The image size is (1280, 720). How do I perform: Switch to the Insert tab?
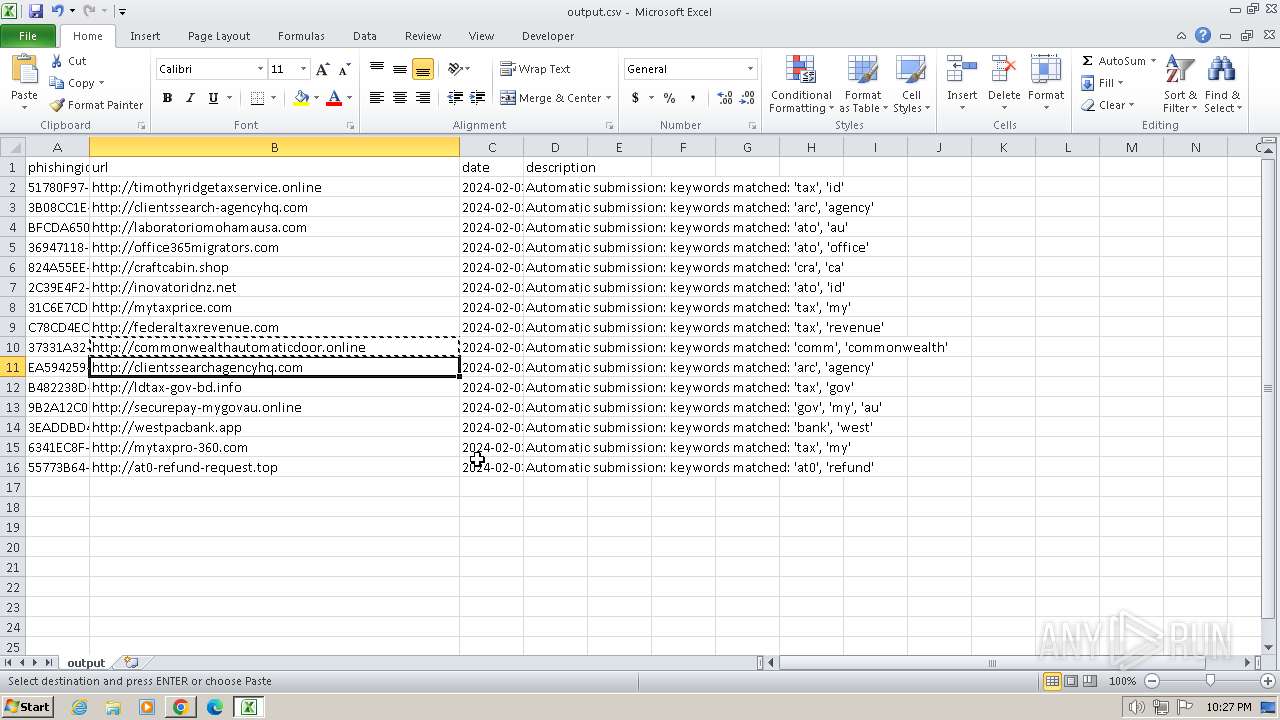[x=145, y=36]
